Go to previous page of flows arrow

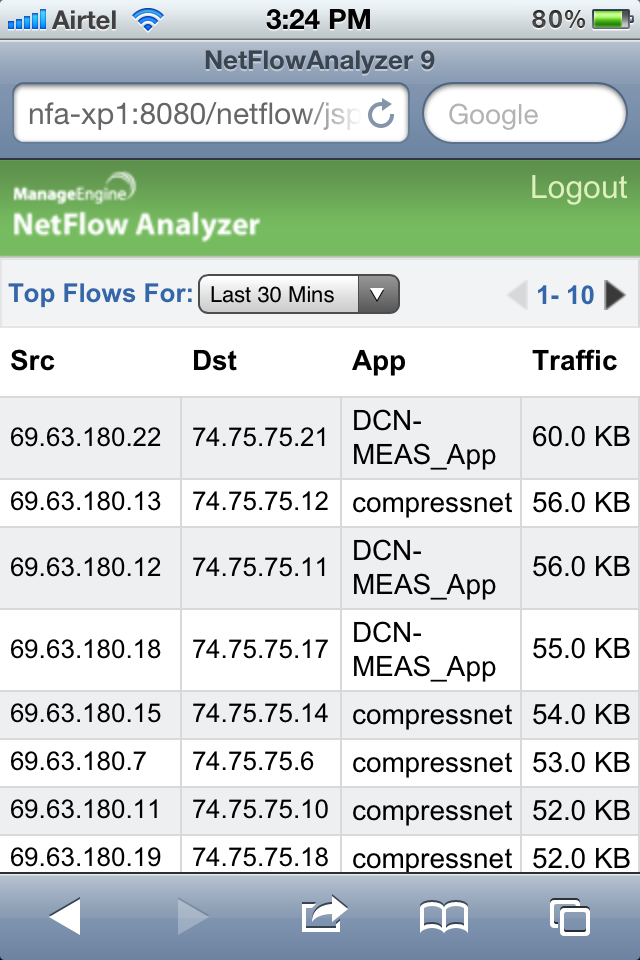pos(518,295)
